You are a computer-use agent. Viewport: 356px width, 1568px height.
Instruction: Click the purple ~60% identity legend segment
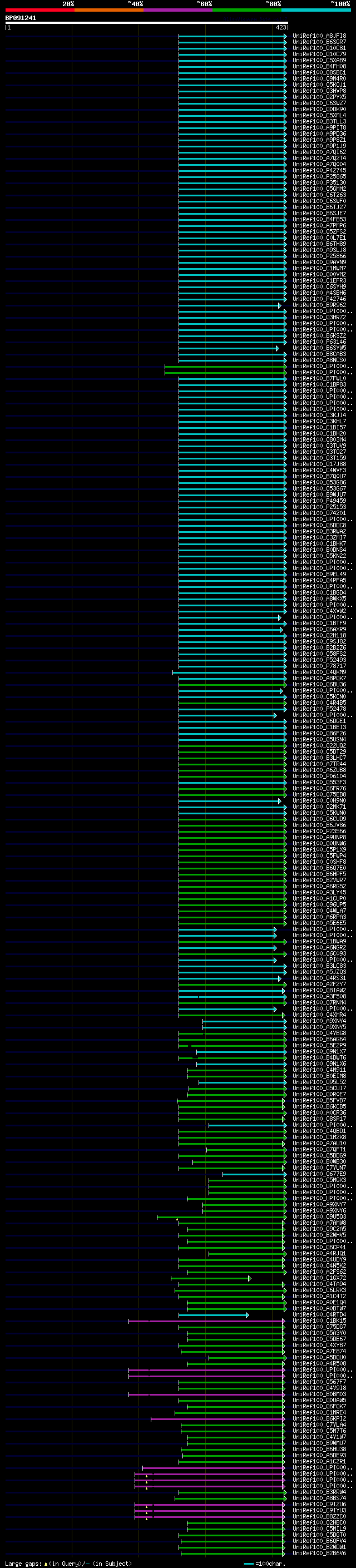tap(179, 10)
